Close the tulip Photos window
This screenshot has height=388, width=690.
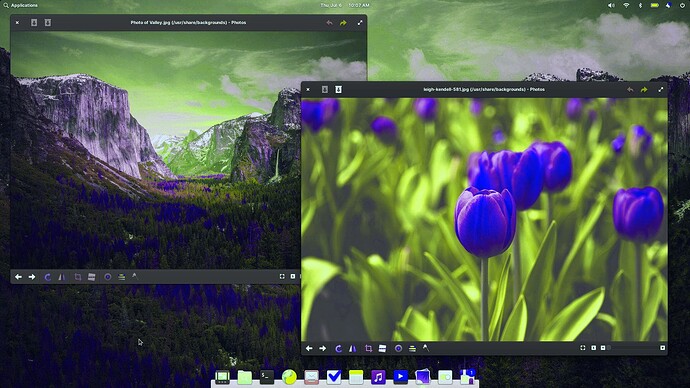[x=308, y=89]
